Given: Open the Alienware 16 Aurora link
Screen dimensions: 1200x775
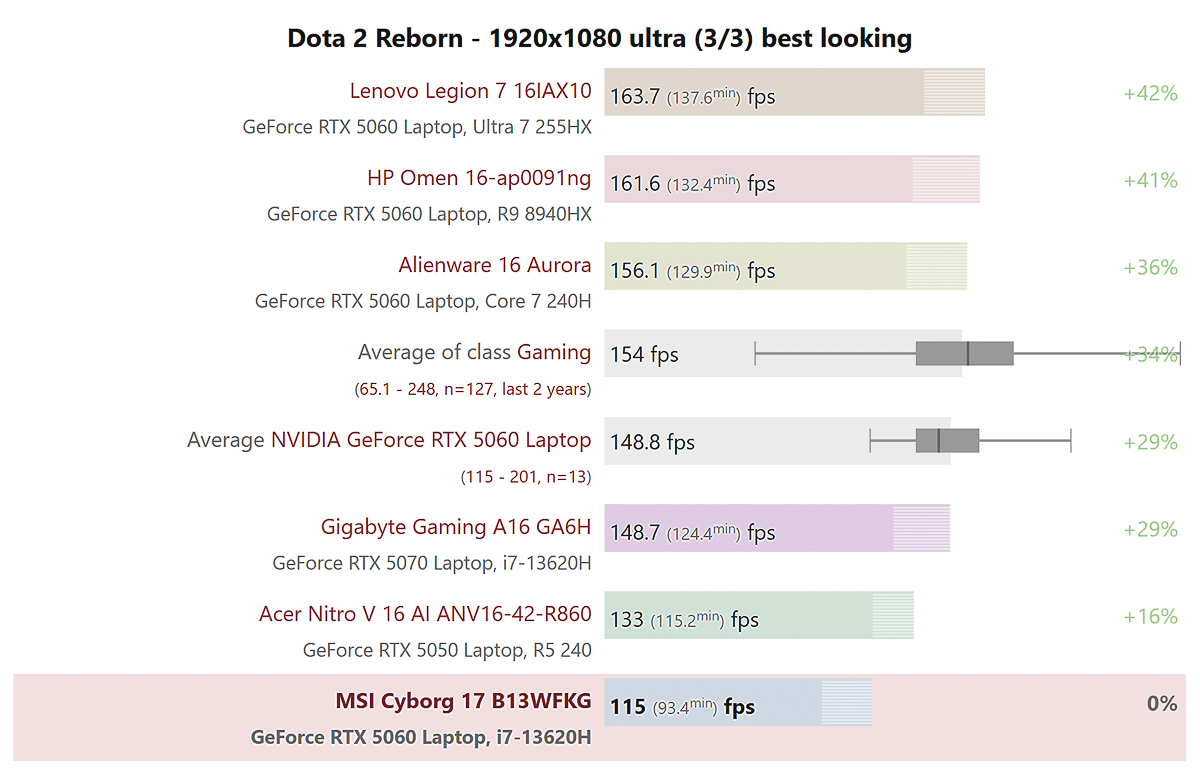Looking at the screenshot, I should (495, 265).
